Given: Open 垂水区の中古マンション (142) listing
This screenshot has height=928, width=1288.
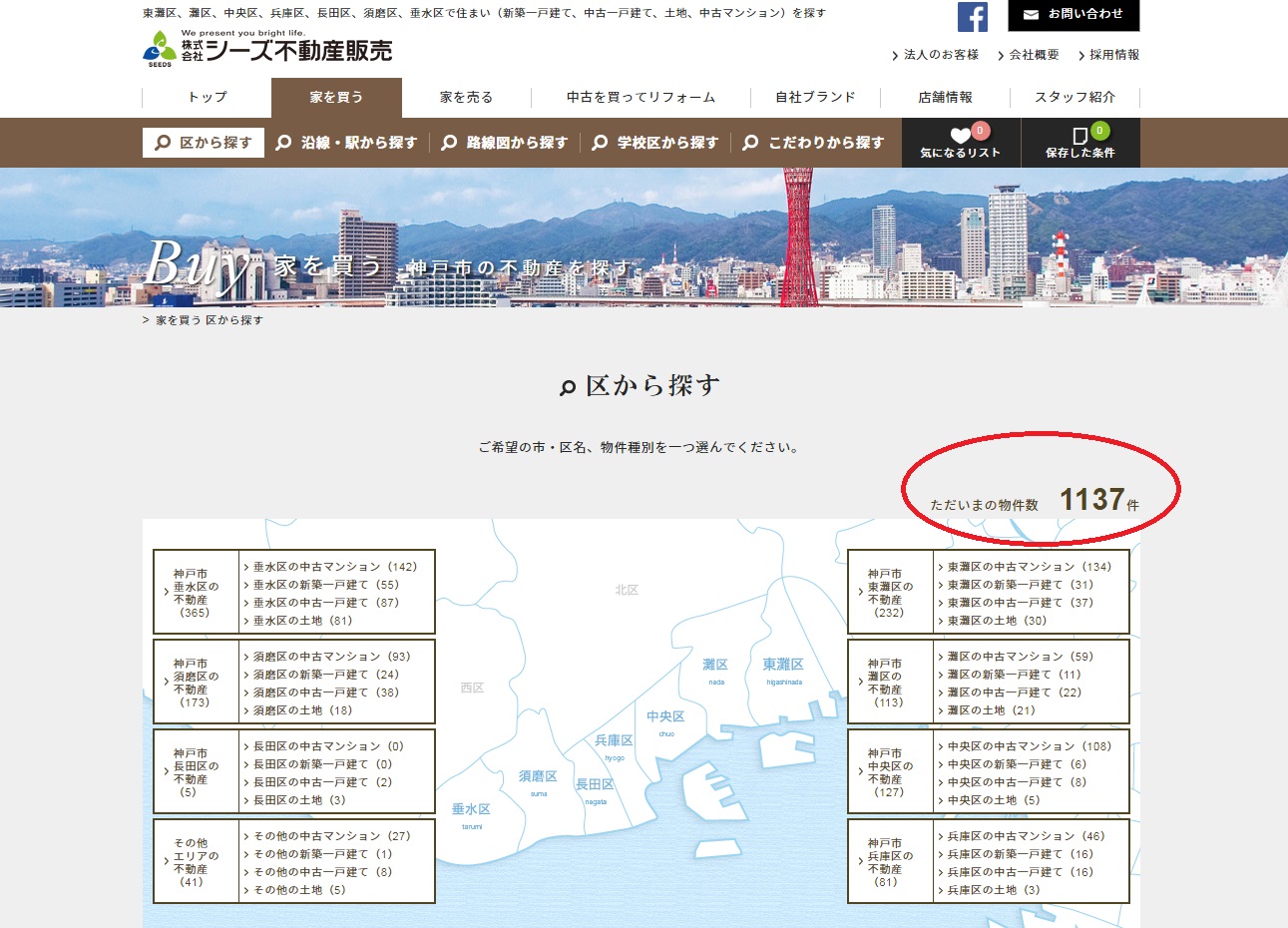Looking at the screenshot, I should [334, 567].
